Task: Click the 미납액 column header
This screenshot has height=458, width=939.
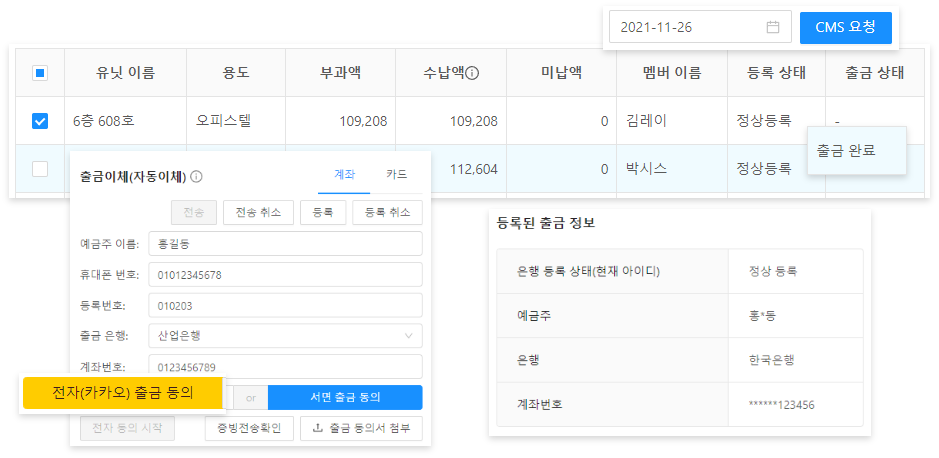Action: point(561,73)
